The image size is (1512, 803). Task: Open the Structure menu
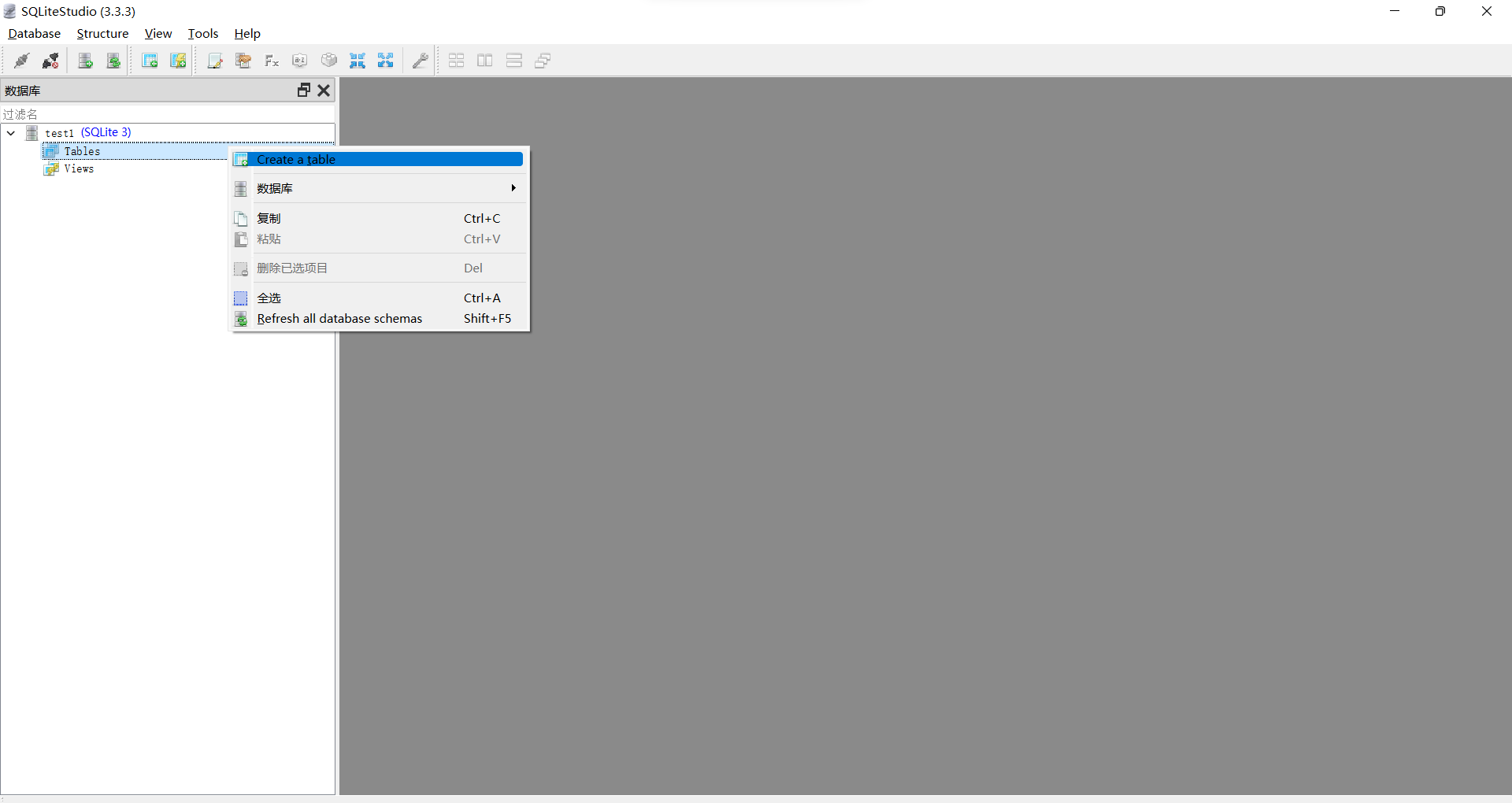pos(102,34)
